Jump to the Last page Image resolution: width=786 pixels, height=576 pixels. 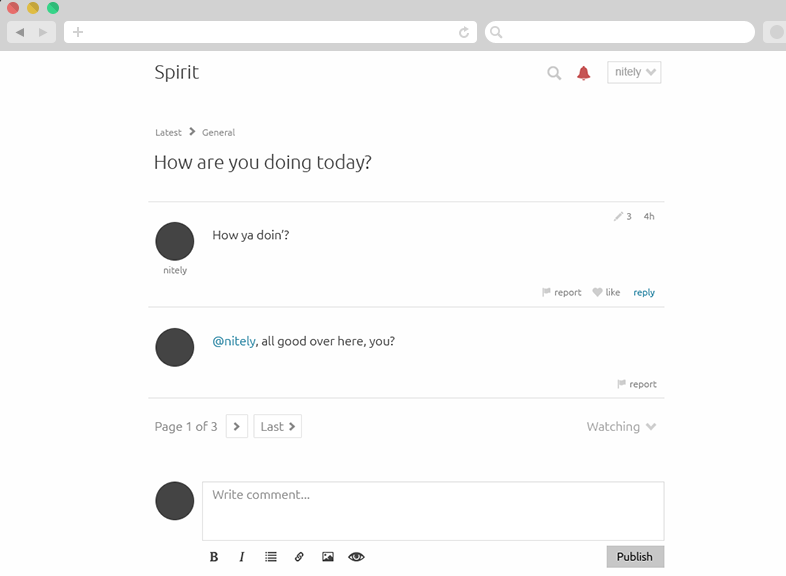[x=277, y=427]
